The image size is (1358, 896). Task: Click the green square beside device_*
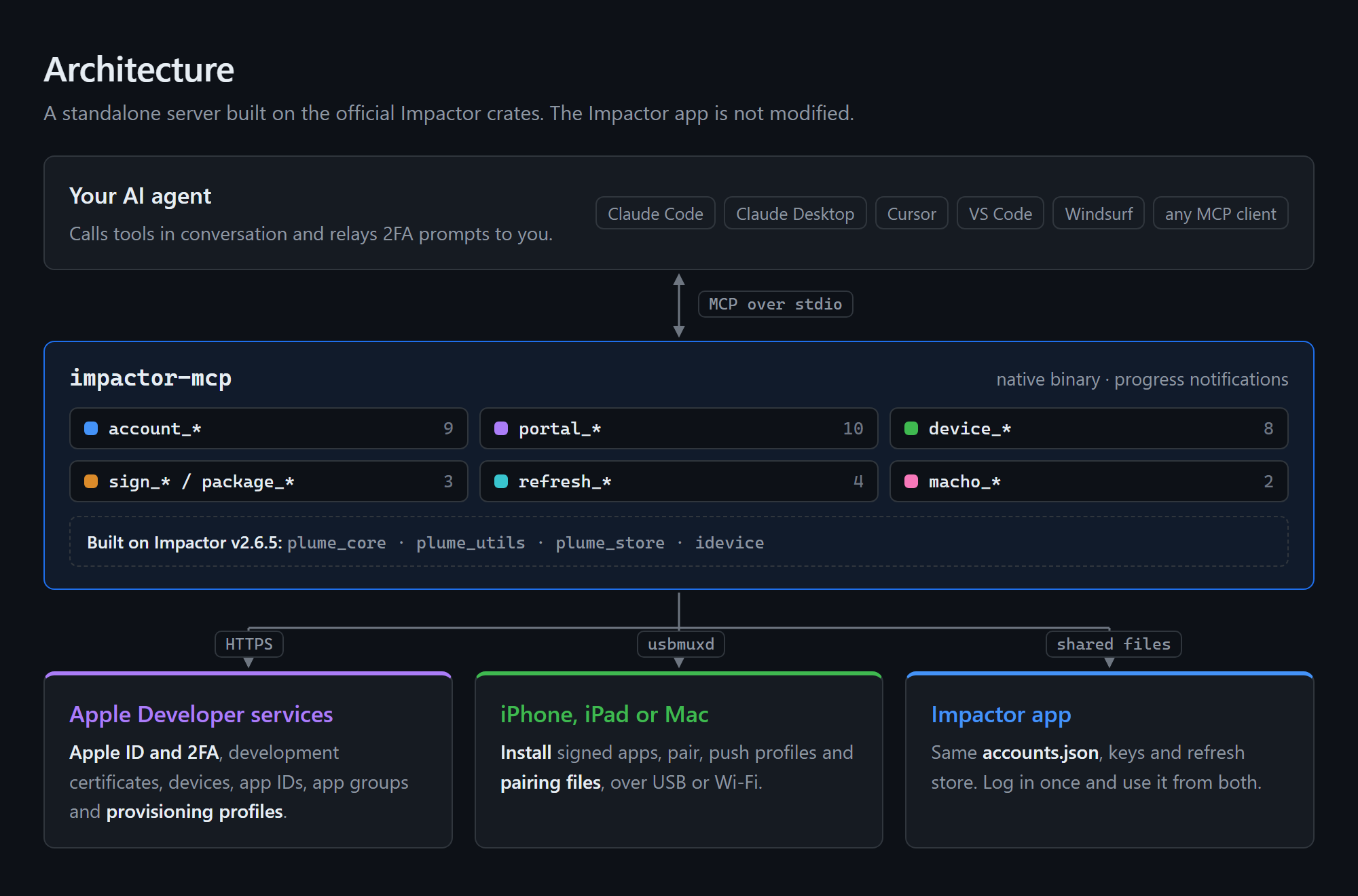coord(911,428)
